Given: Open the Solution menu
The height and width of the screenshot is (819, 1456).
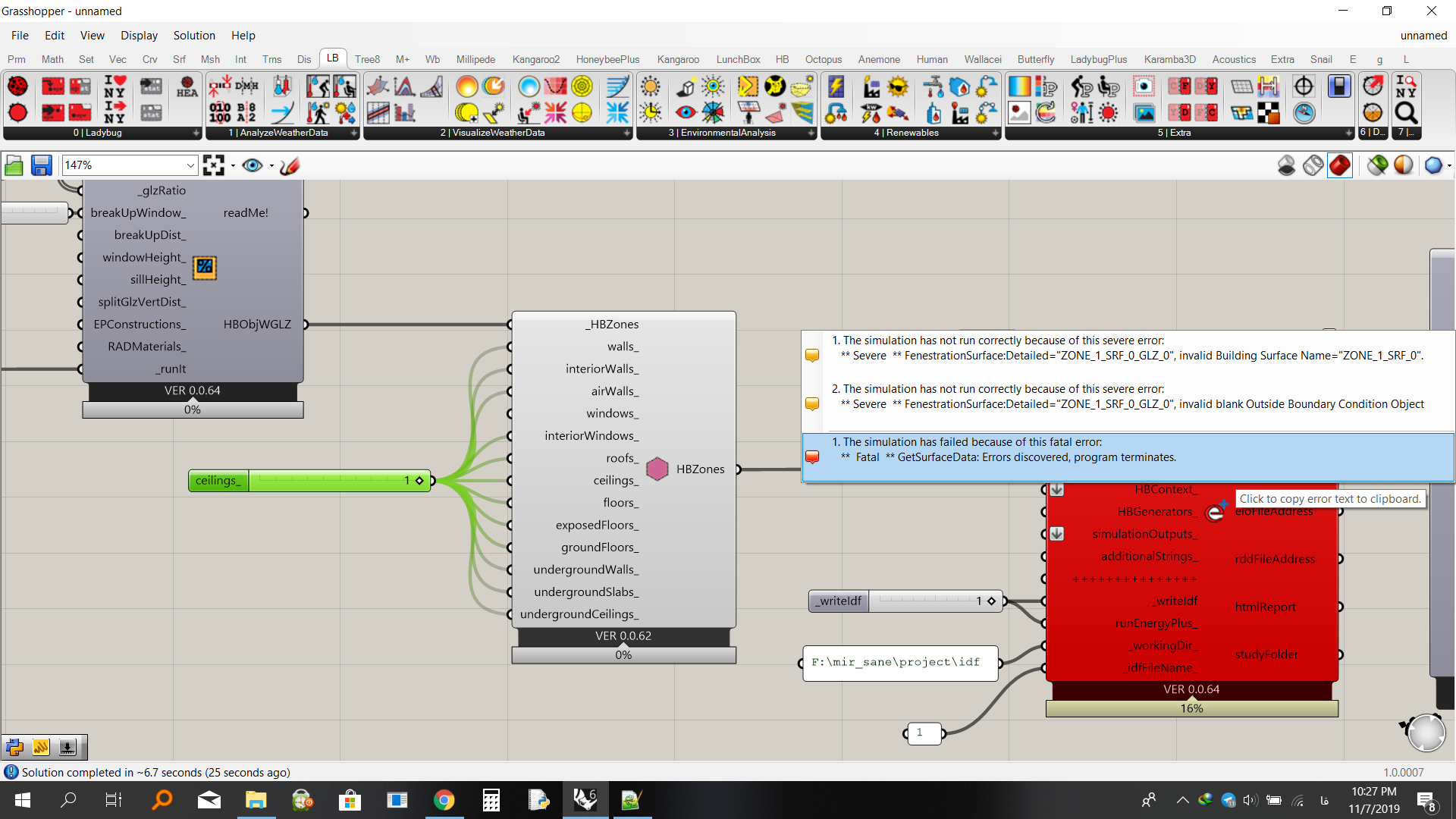Looking at the screenshot, I should pos(194,36).
